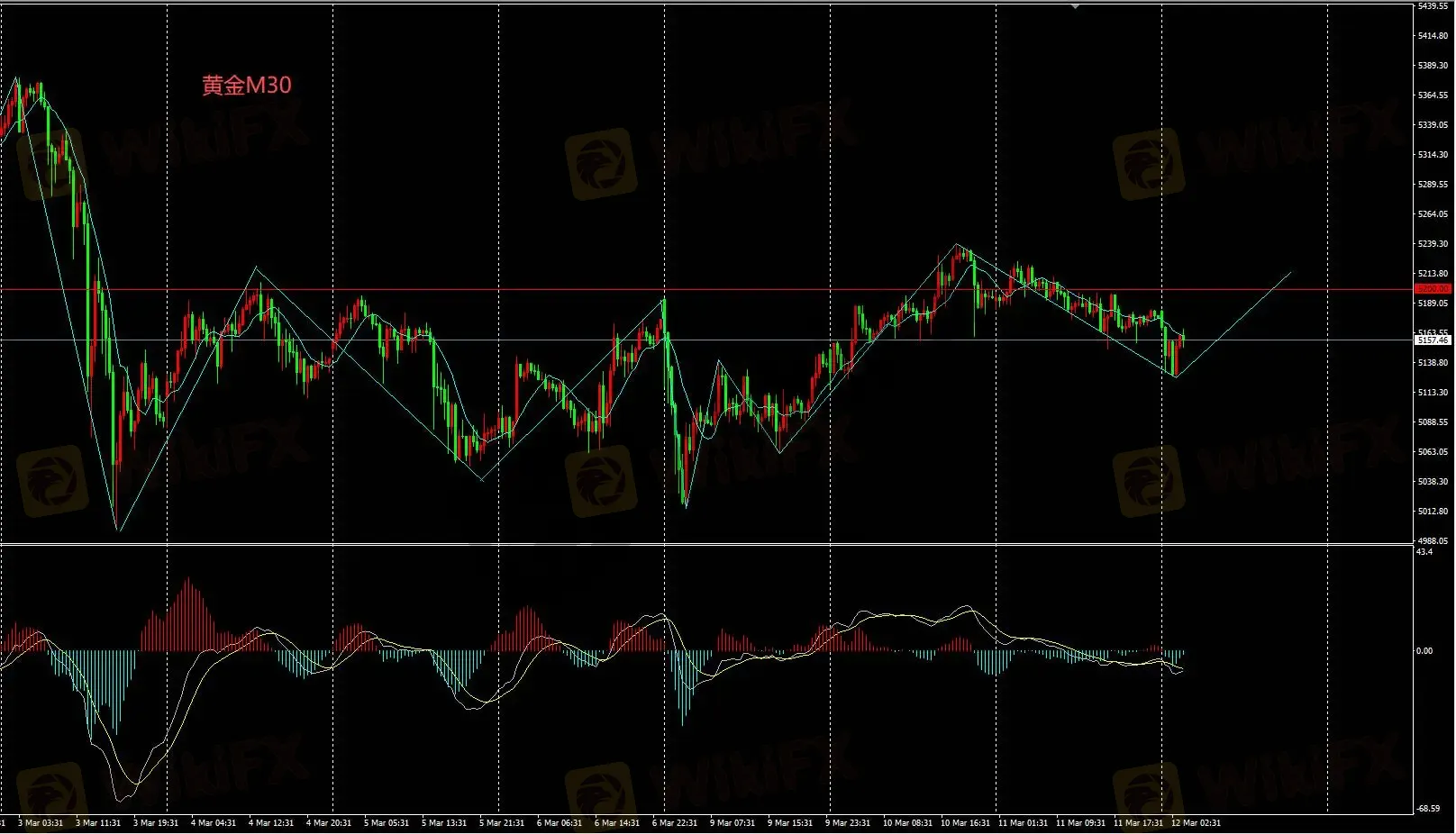Click the MACD scale value -68.59
Viewport: 1456px width, 834px height.
pos(1428,809)
